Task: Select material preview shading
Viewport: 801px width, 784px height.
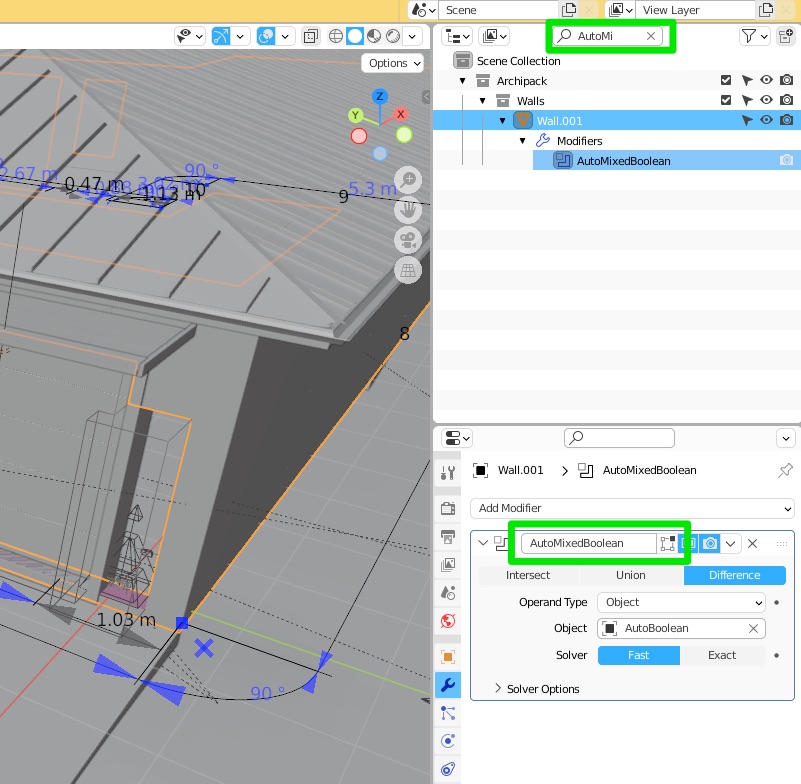Action: 374,36
